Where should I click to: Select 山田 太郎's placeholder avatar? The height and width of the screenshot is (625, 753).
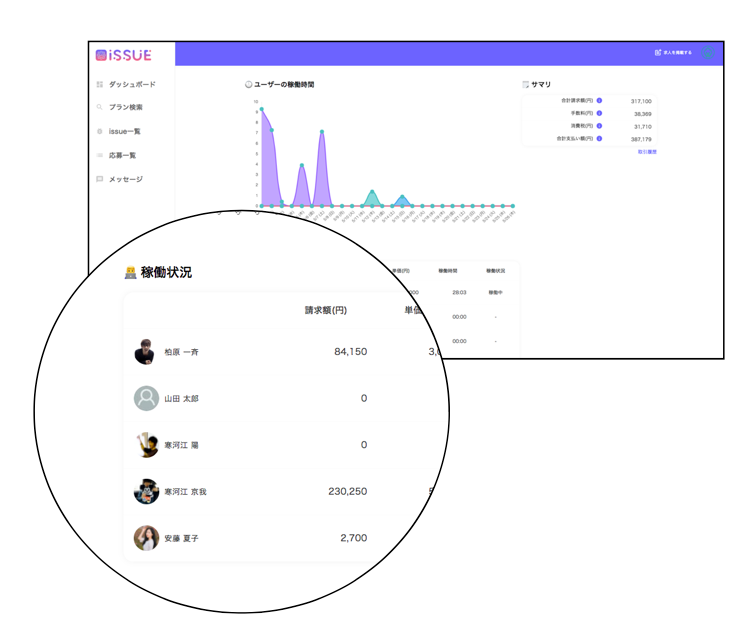coord(146,398)
